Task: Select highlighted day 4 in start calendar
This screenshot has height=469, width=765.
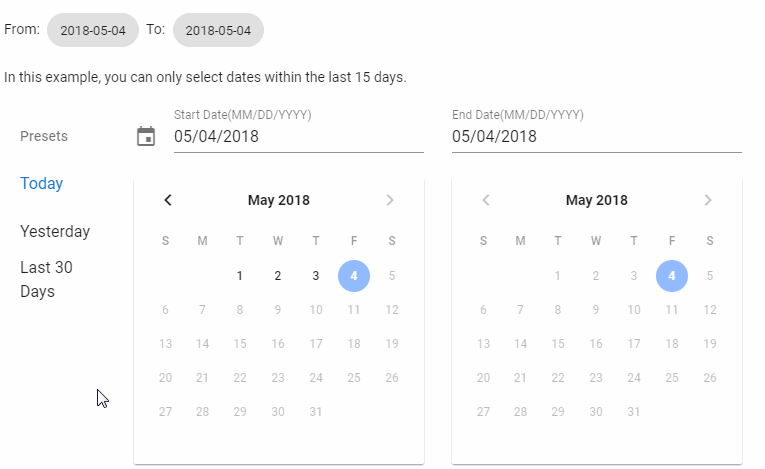Action: 354,276
